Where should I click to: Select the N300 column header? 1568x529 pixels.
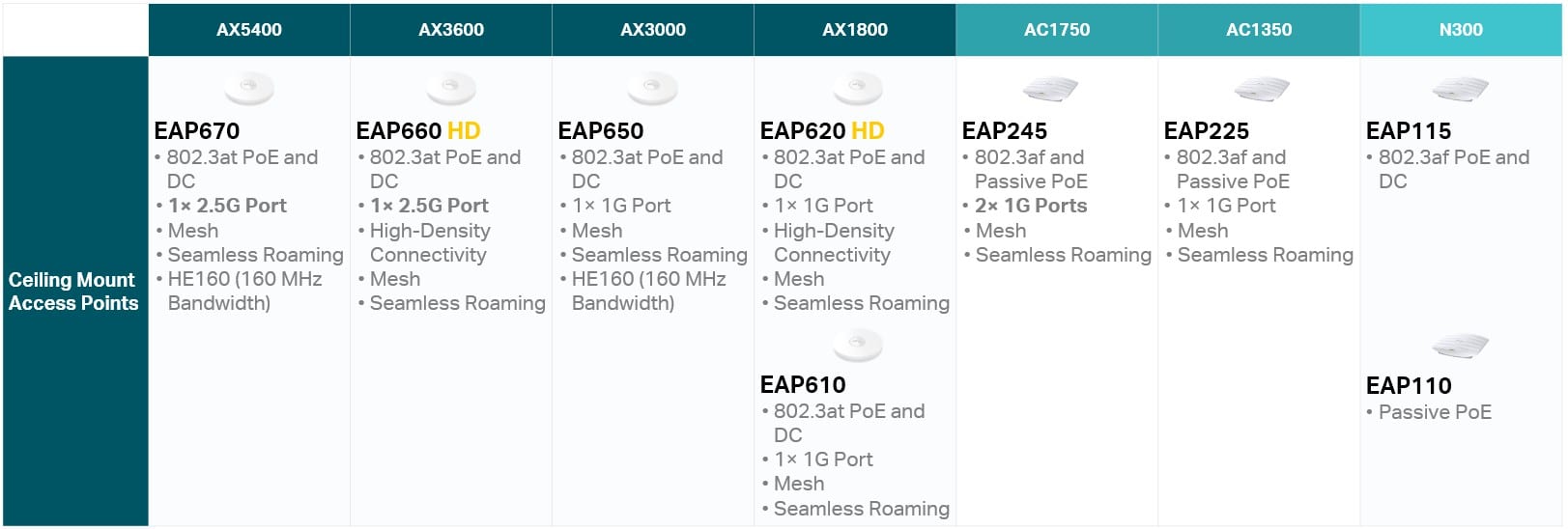tap(1461, 30)
